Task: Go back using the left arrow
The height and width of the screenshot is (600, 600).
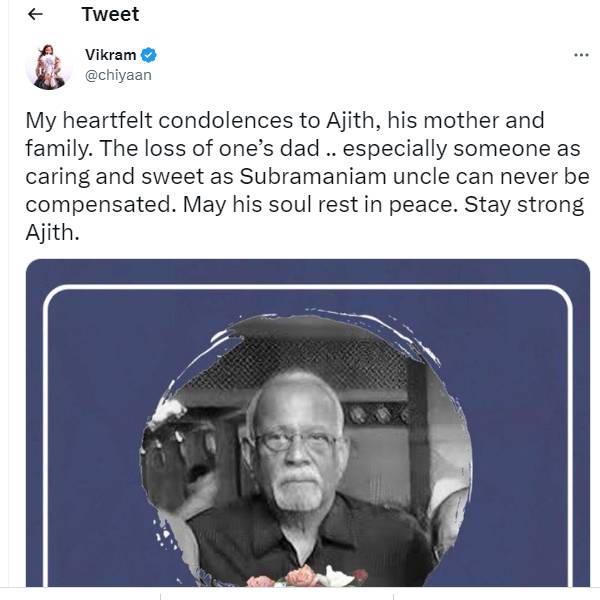Action: click(36, 15)
